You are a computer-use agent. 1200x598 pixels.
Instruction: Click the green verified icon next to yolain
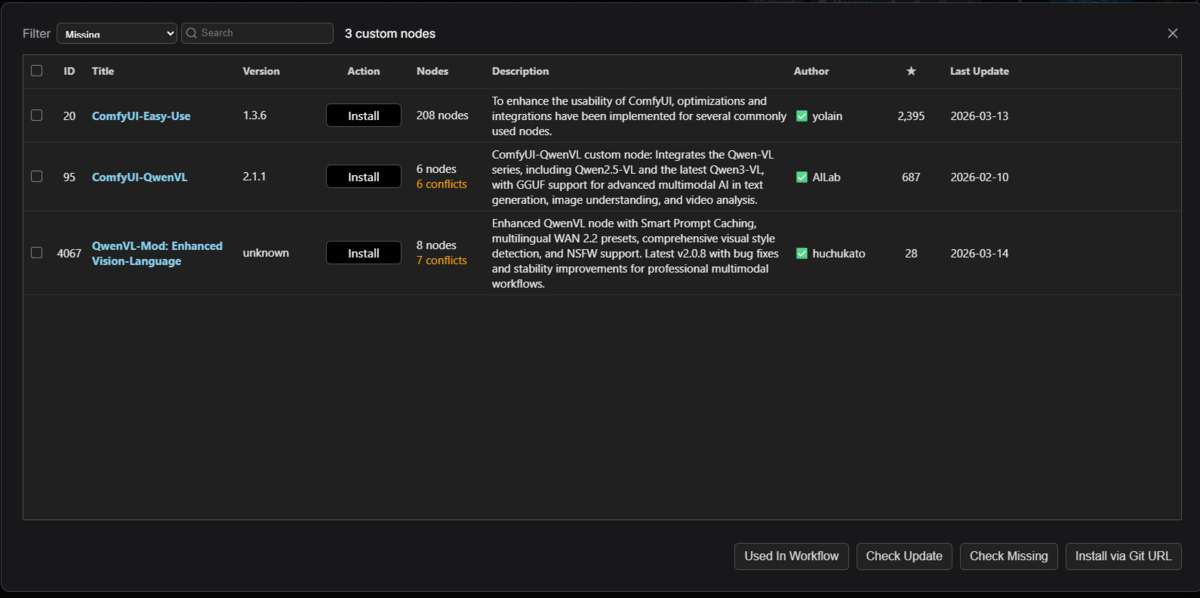[x=802, y=116]
